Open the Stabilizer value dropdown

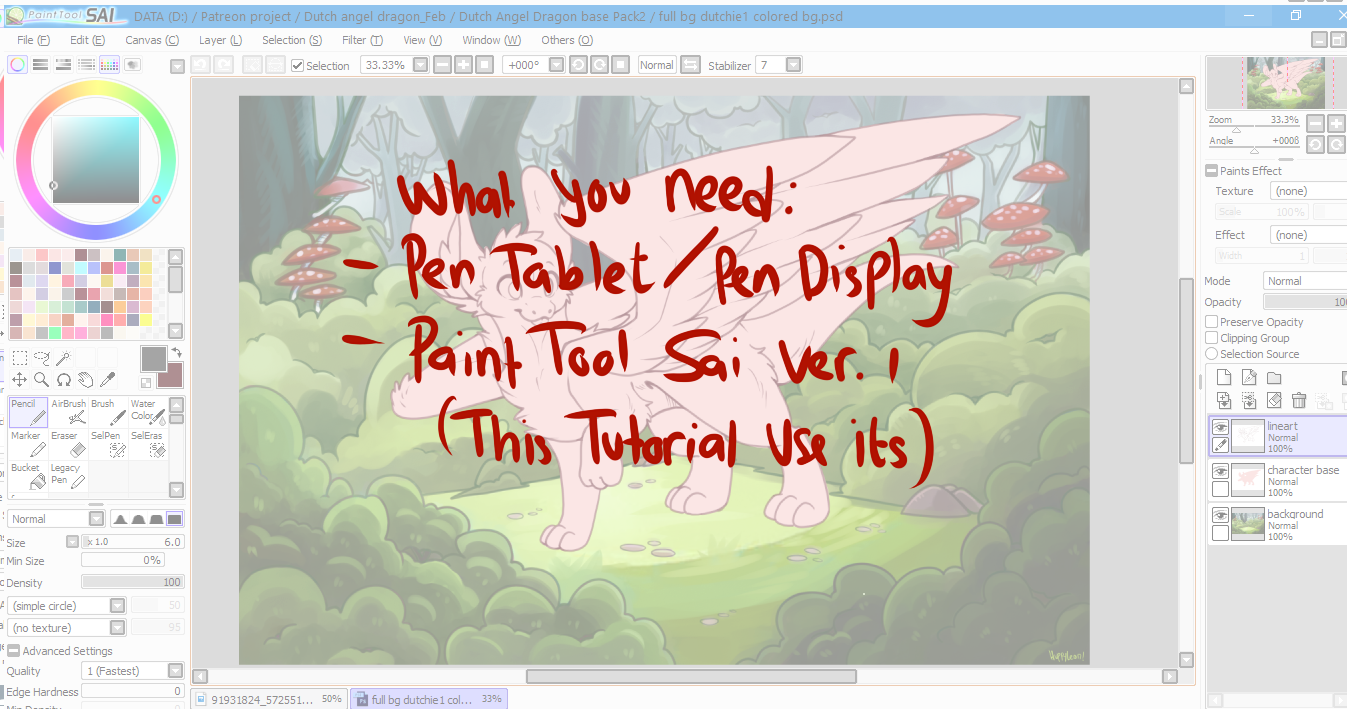[793, 65]
